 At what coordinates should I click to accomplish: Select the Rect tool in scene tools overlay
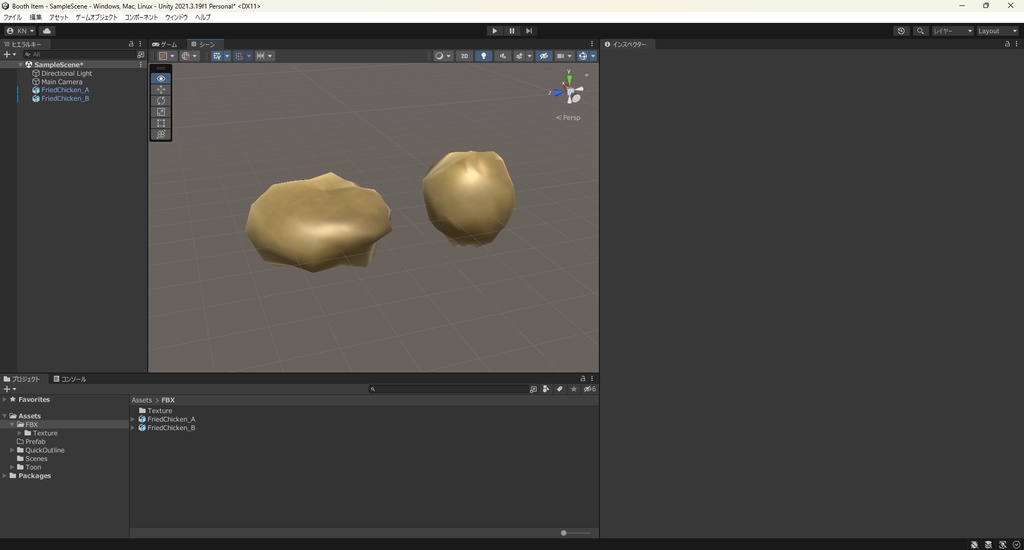coord(161,123)
